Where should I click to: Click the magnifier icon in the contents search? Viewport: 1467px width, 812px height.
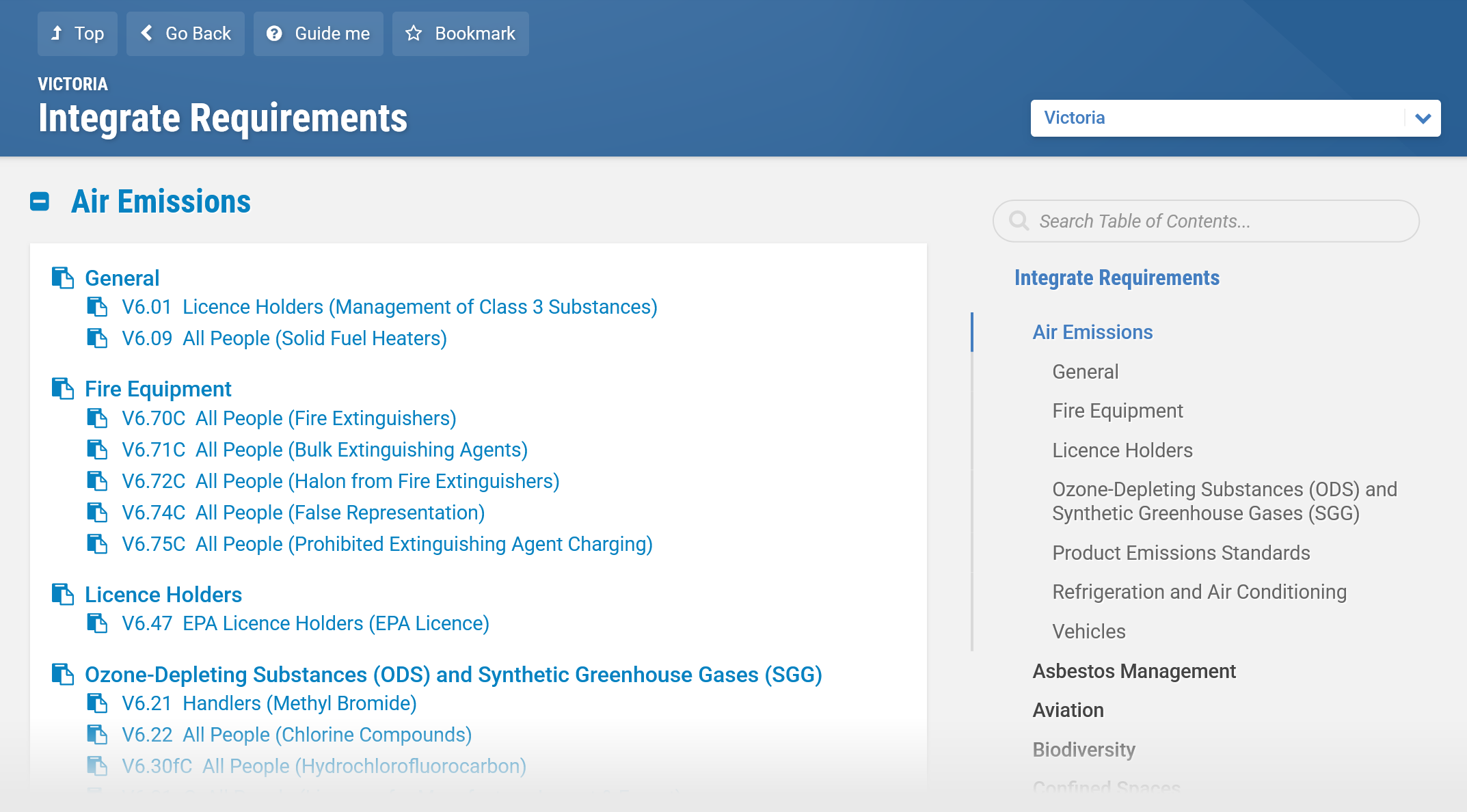point(1019,221)
